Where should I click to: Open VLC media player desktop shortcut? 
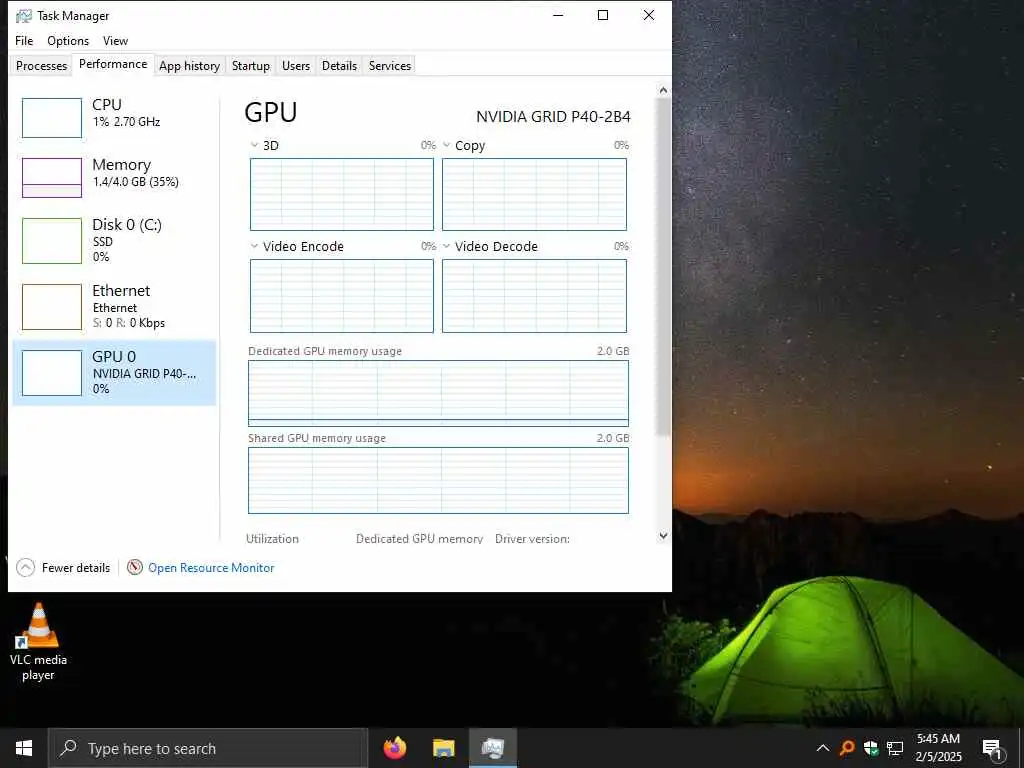coord(38,642)
